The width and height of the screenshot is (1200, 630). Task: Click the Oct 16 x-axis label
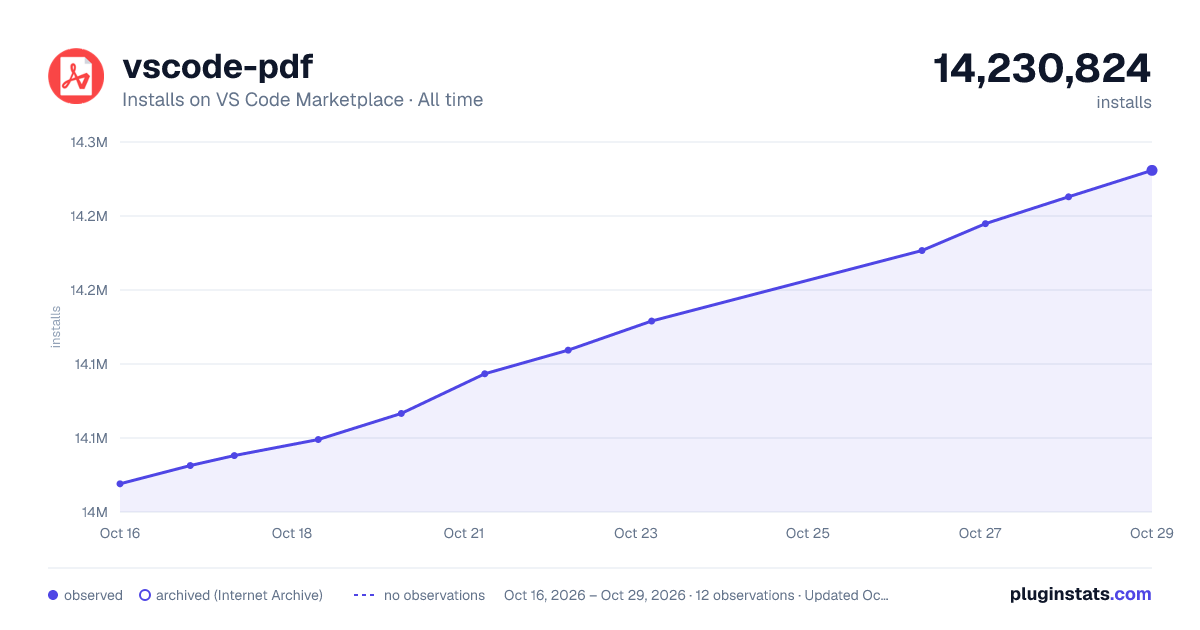click(x=120, y=533)
